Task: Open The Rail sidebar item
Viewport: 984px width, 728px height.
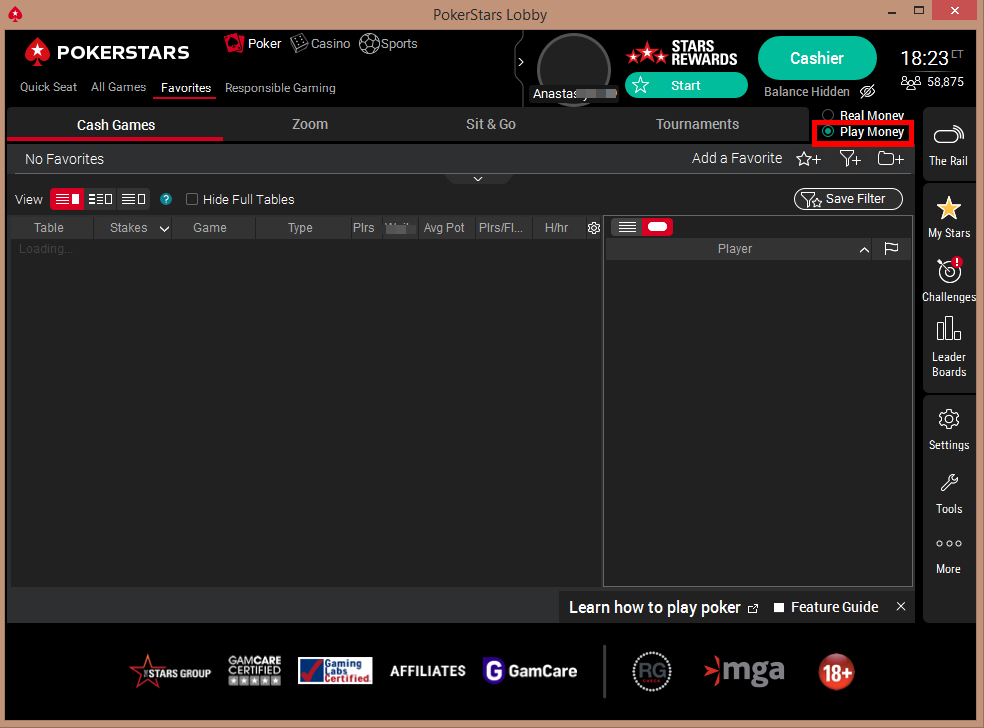Action: [948, 146]
